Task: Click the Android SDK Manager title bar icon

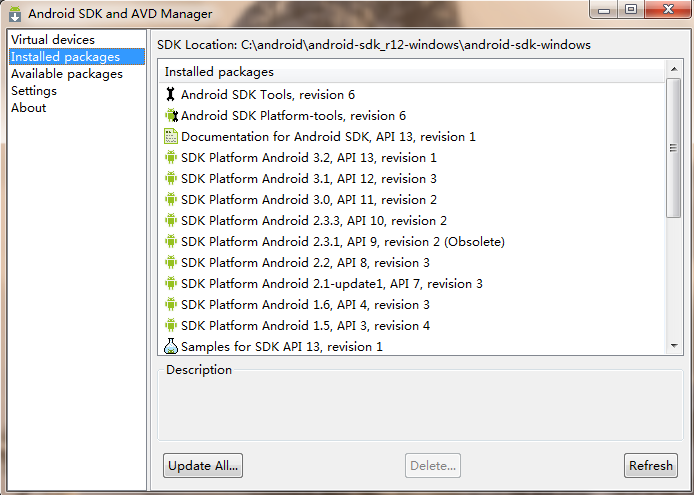Action: 15,14
